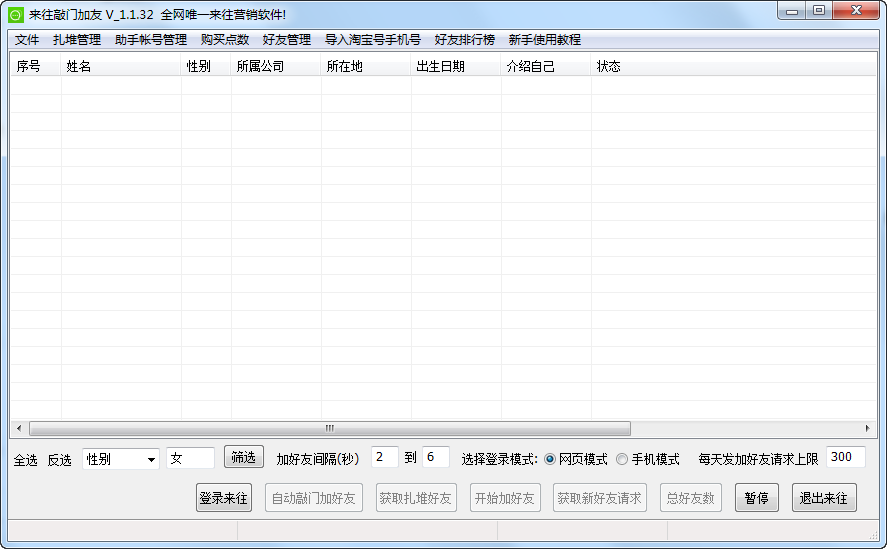Click the 开始加好友 button
Screen dimensions: 887x549
[505, 498]
